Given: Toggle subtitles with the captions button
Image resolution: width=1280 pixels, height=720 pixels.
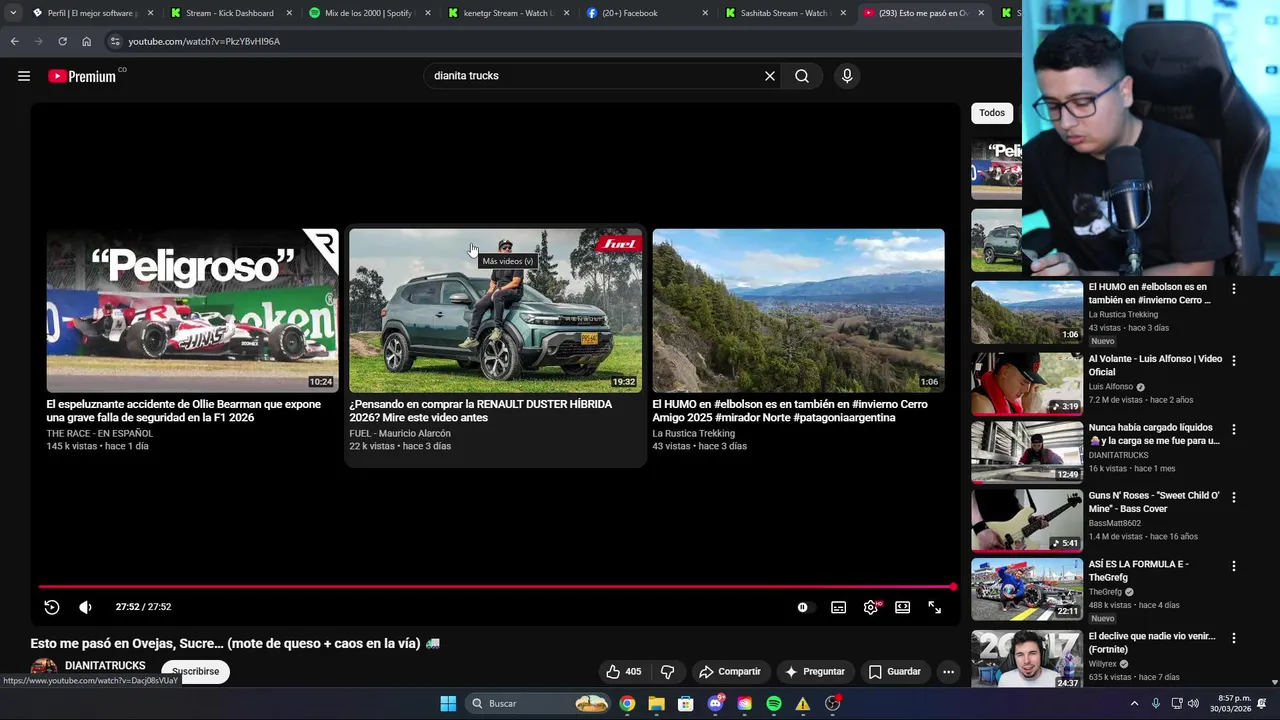Looking at the screenshot, I should tap(838, 607).
